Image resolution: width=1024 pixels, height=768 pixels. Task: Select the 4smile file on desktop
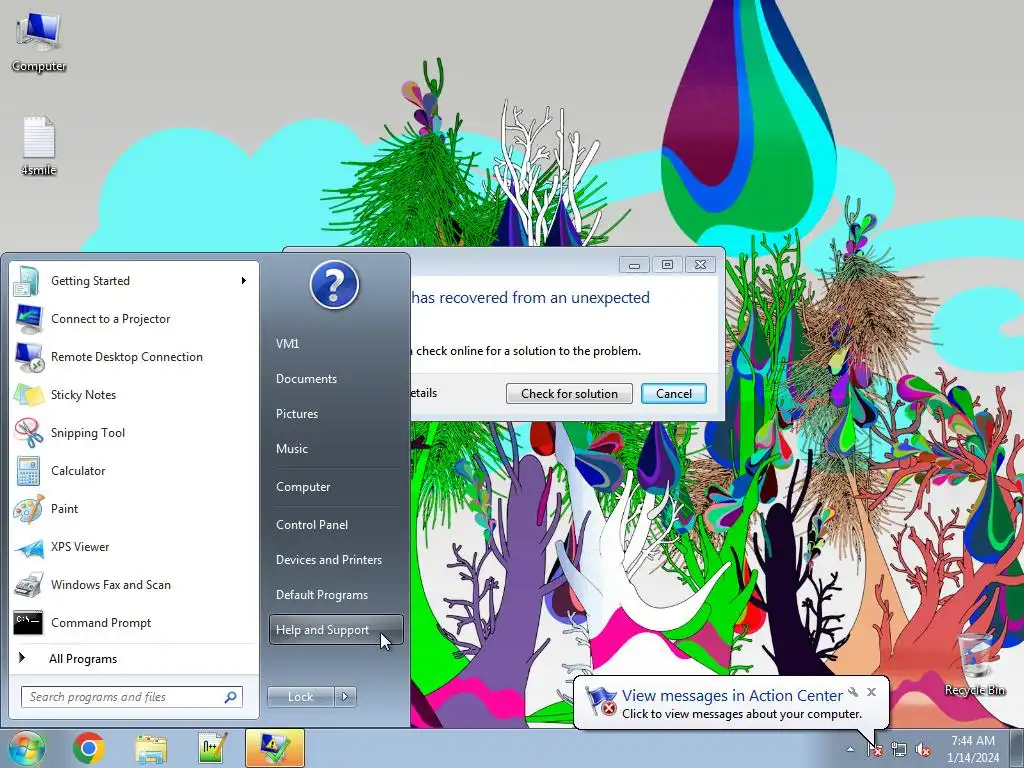tap(39, 146)
